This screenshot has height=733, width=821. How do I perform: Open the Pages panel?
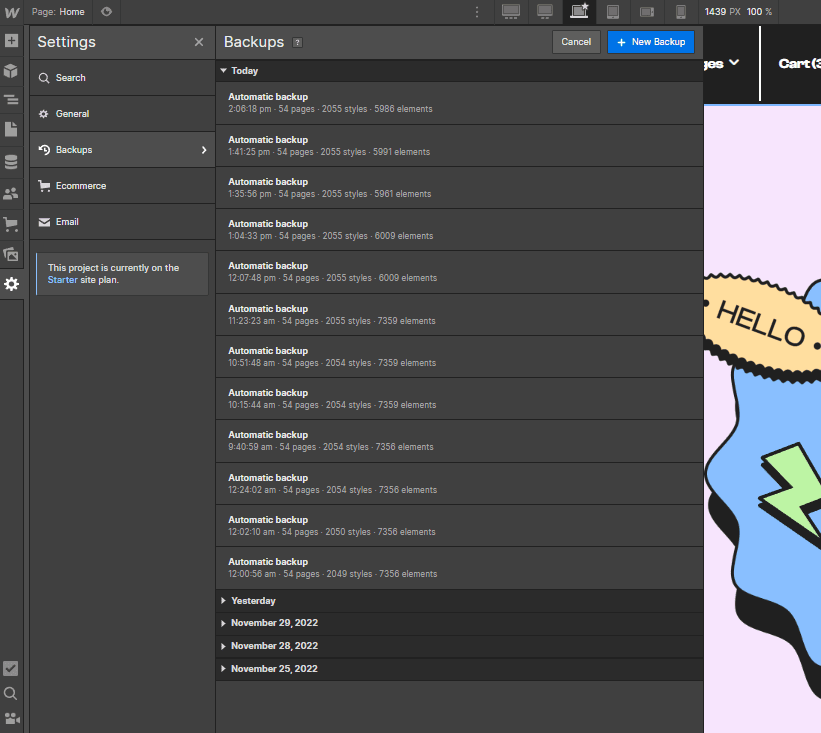pos(12,129)
